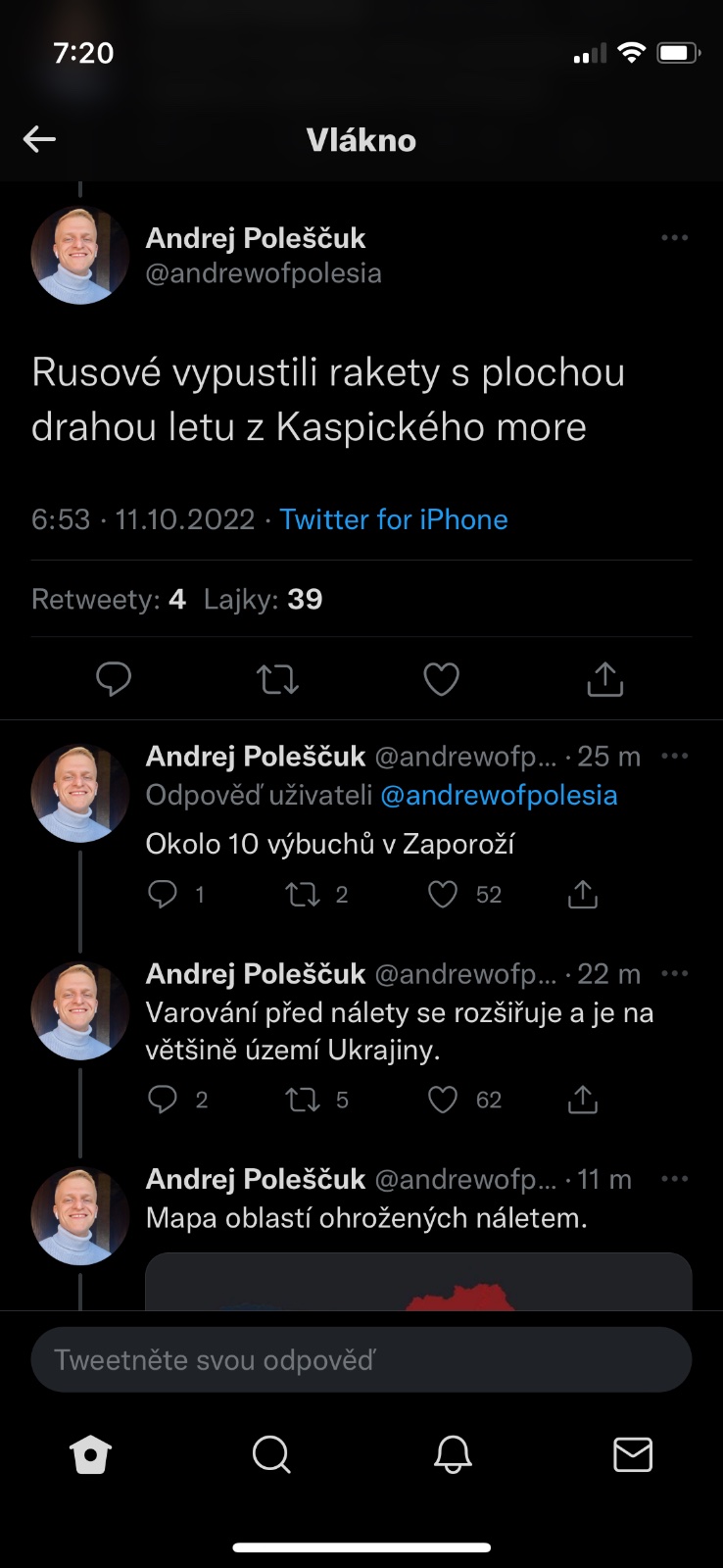Open more options on the 'Mapa oblastí' reply
The image size is (723, 1568).
(x=674, y=1179)
